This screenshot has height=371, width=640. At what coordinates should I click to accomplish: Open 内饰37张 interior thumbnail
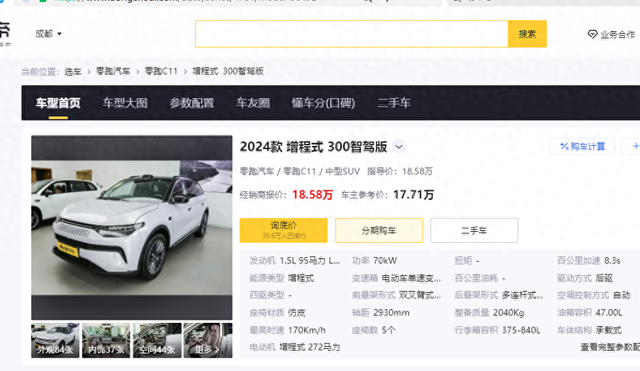point(106,340)
